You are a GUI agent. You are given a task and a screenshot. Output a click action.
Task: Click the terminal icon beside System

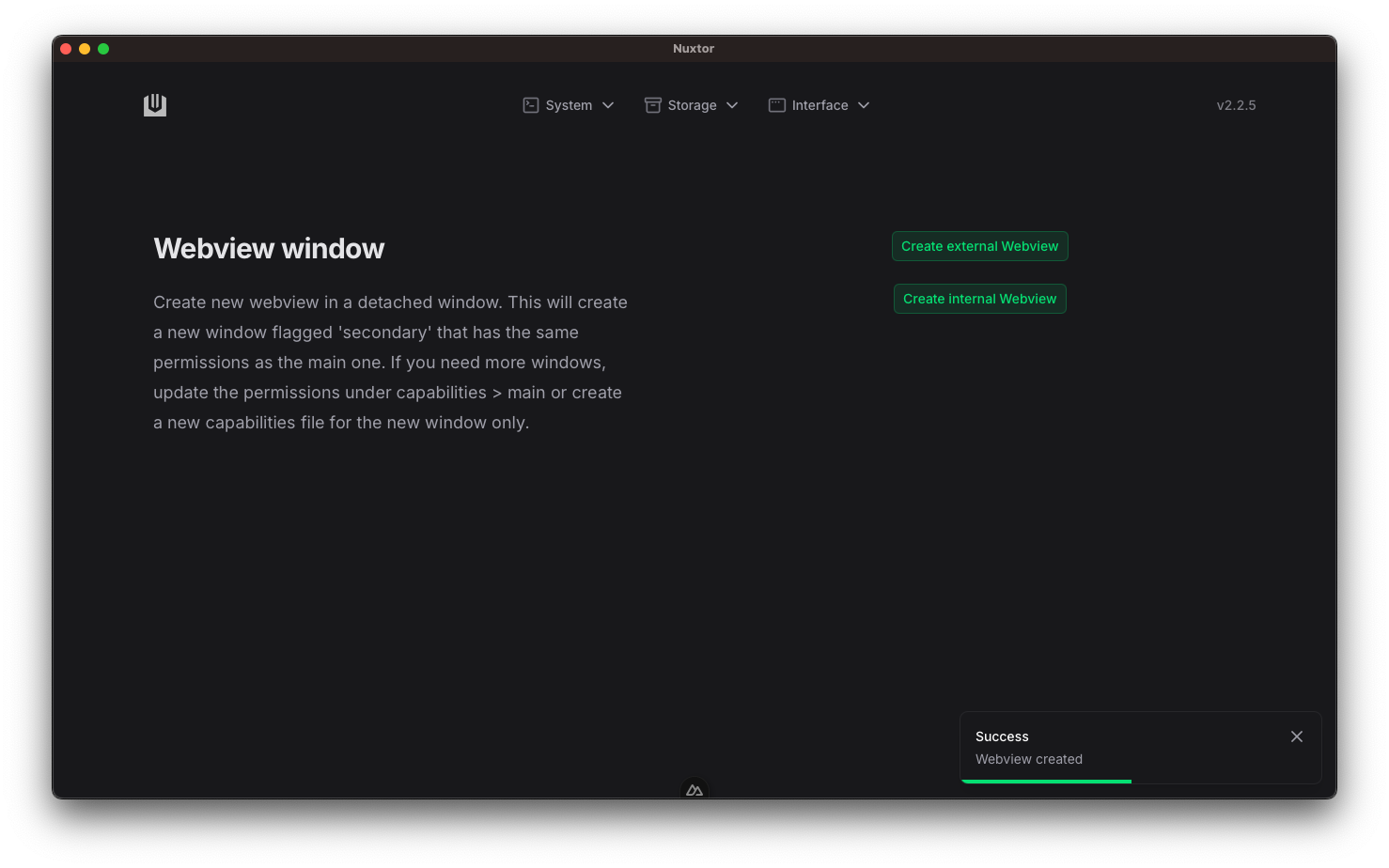point(531,105)
